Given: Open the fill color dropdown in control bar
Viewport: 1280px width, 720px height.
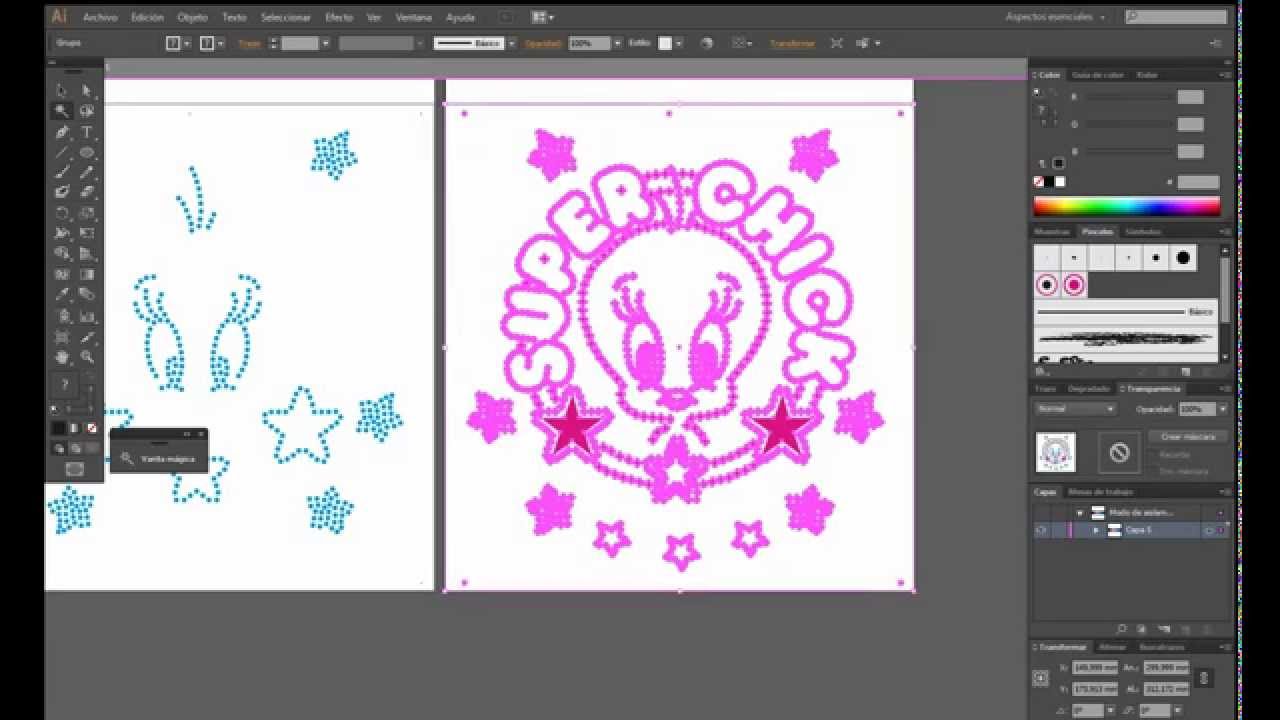Looking at the screenshot, I should pos(187,43).
